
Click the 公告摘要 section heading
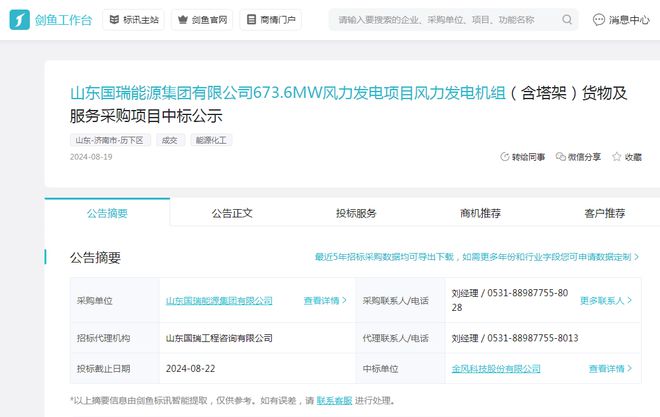pos(95,257)
